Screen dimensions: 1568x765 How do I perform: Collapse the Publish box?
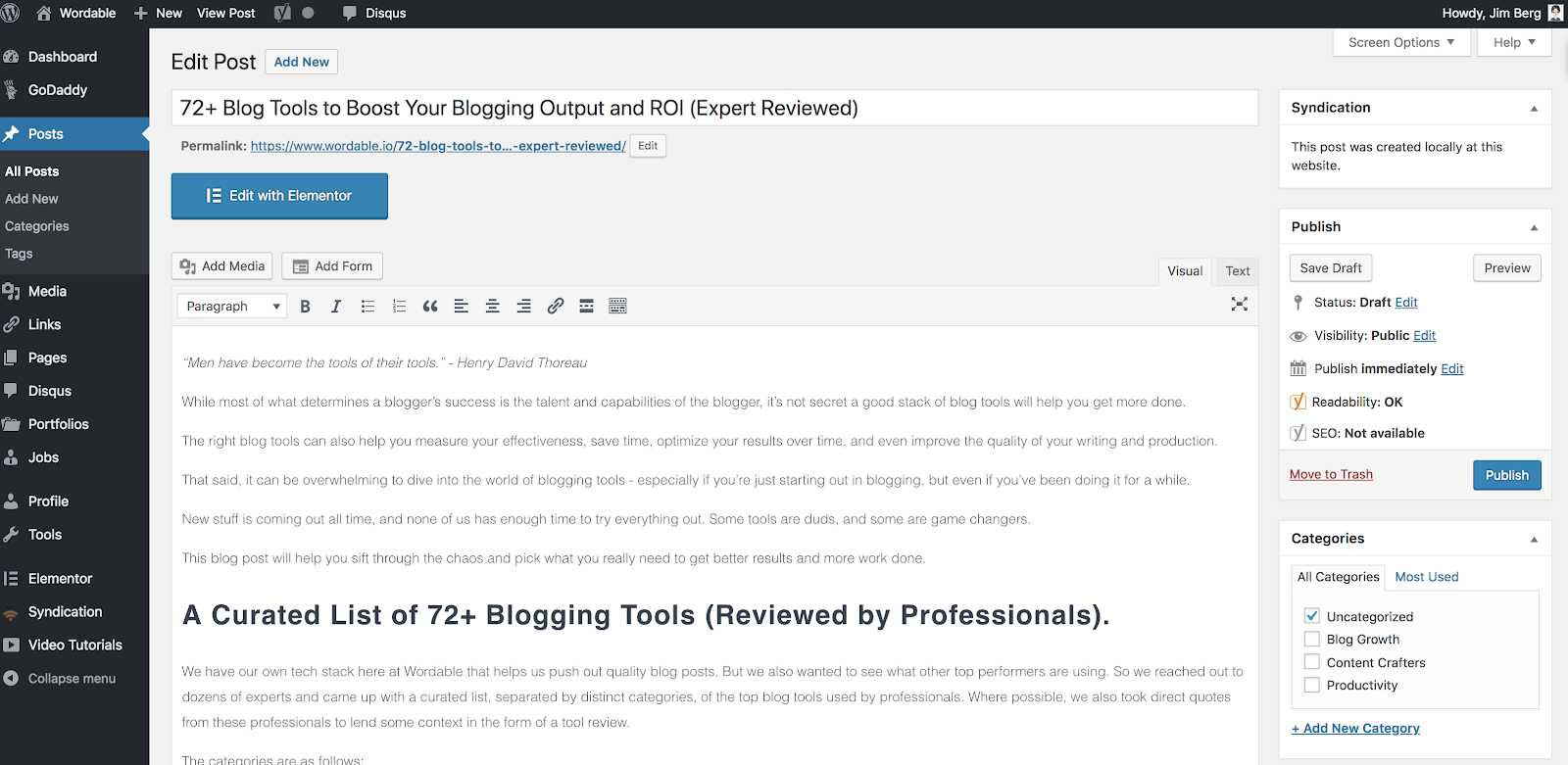[1534, 227]
